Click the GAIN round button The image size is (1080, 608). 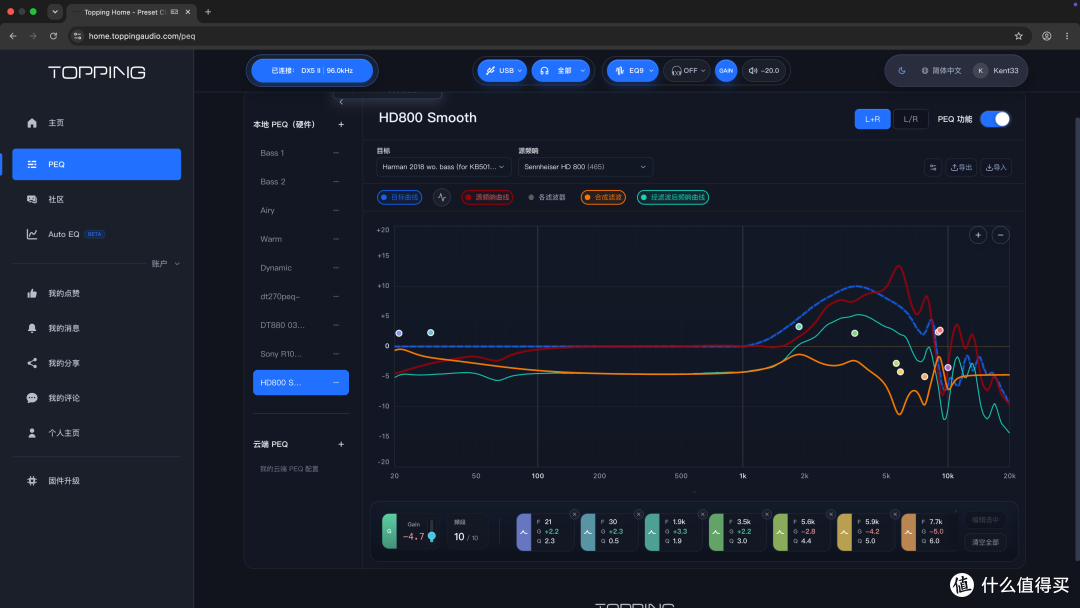pos(726,70)
